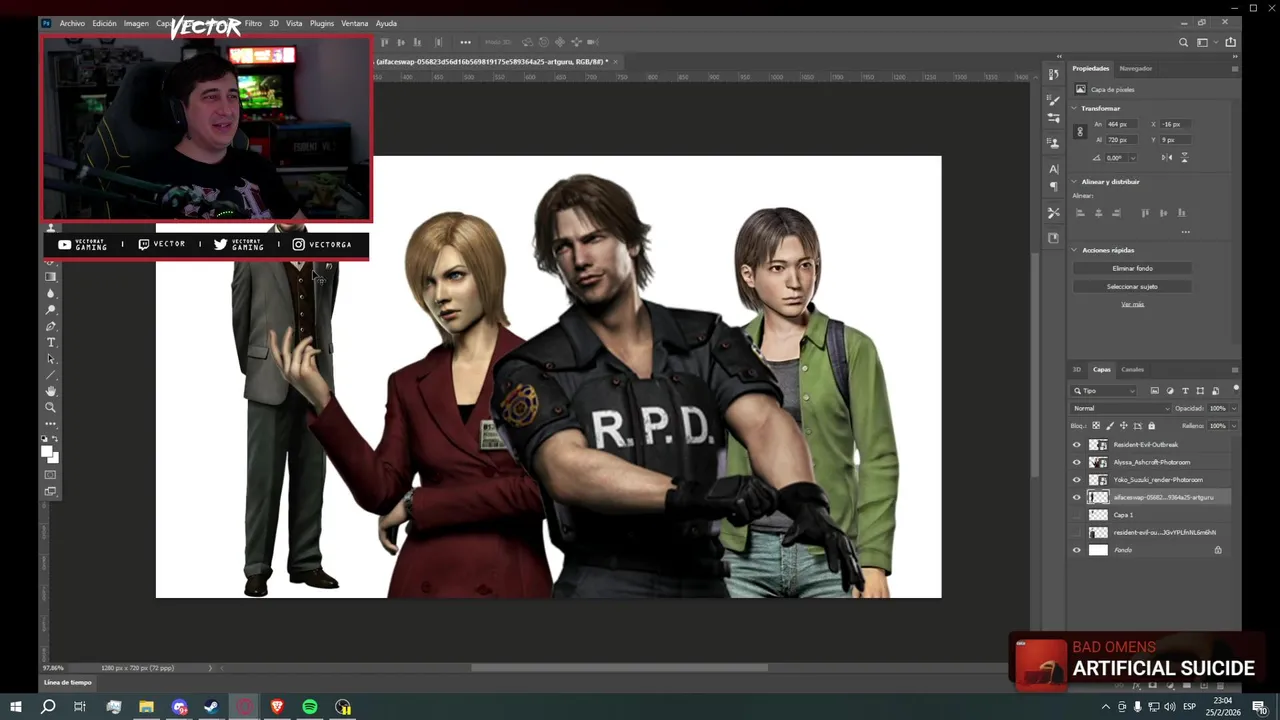
Task: Open Spotify from the taskbar
Action: pos(310,707)
